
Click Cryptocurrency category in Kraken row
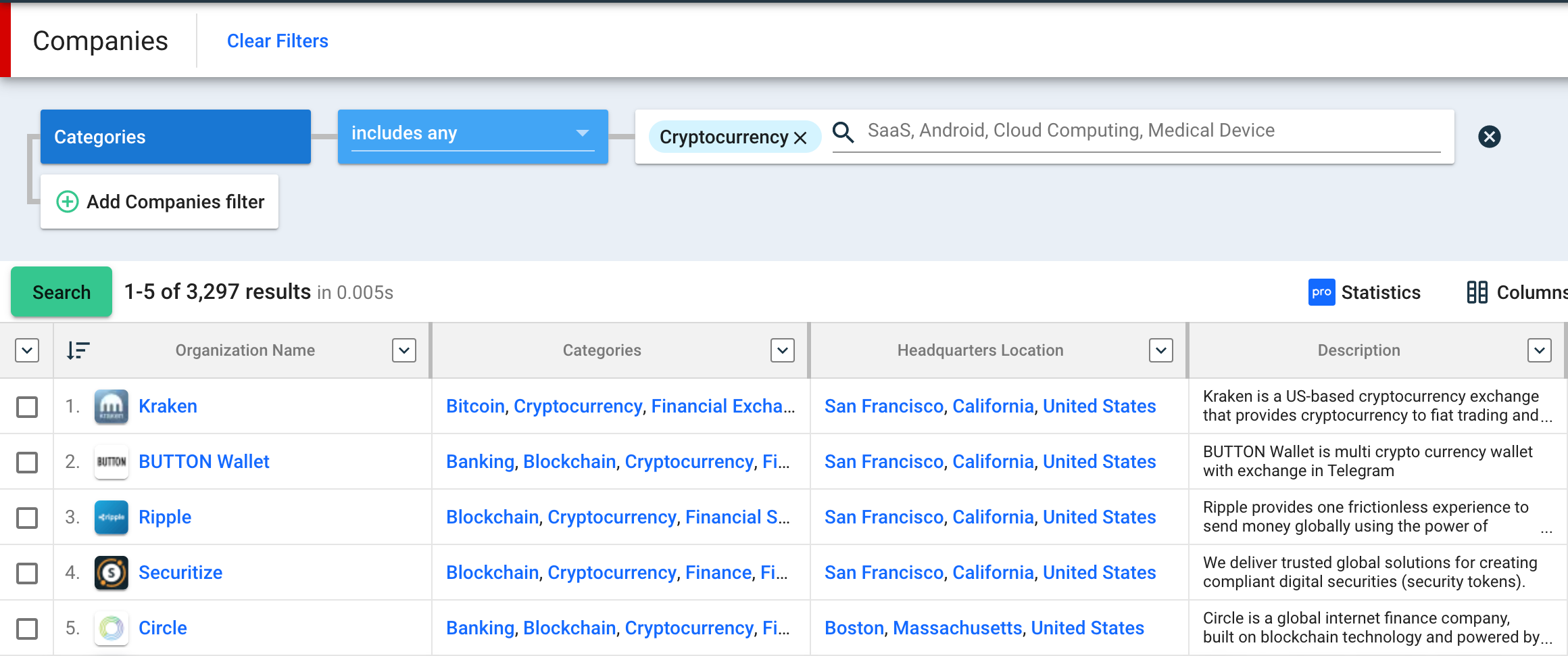tap(578, 406)
